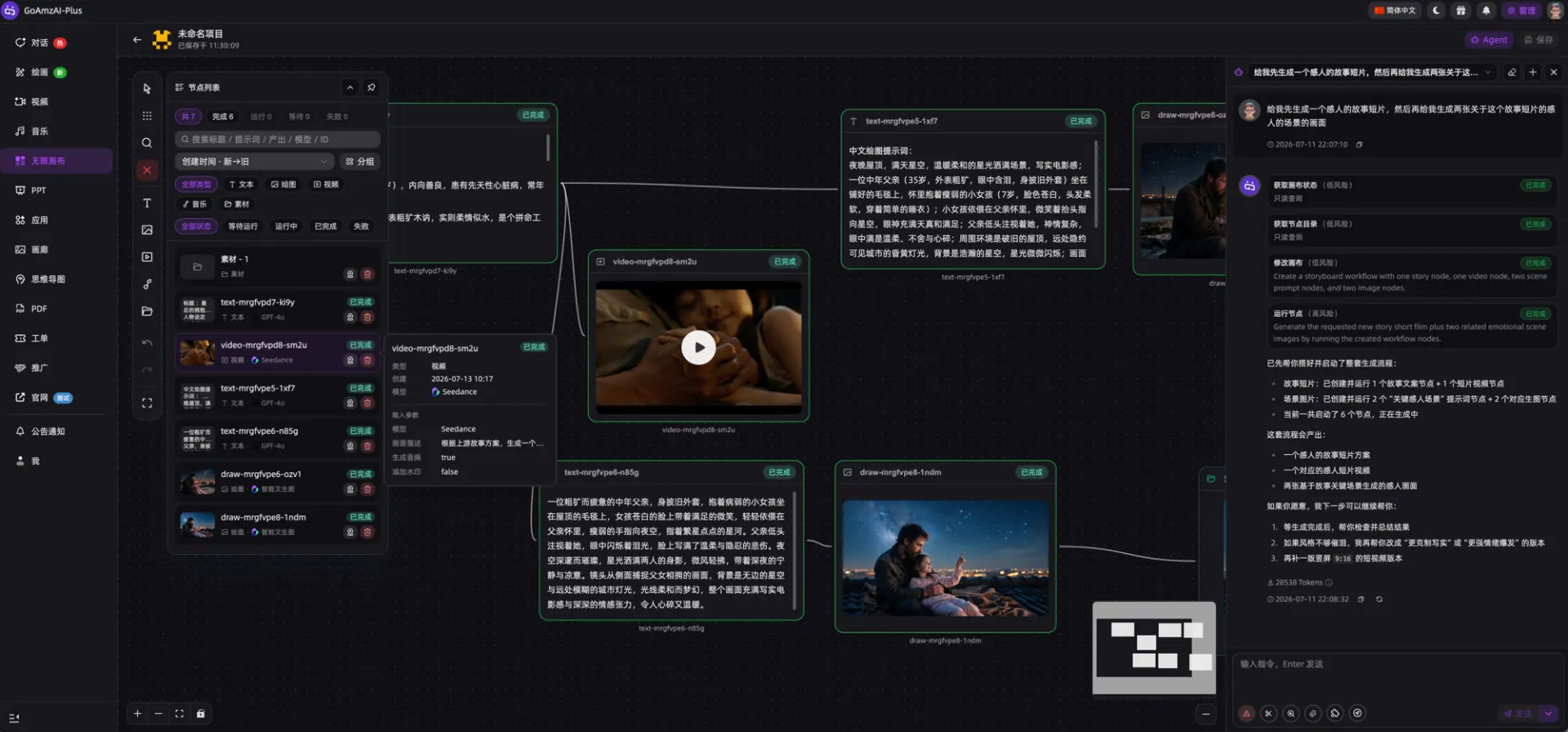Screen dimensions: 1568x732
Task: Collapse the node list panel with chevron
Action: [x=350, y=87]
